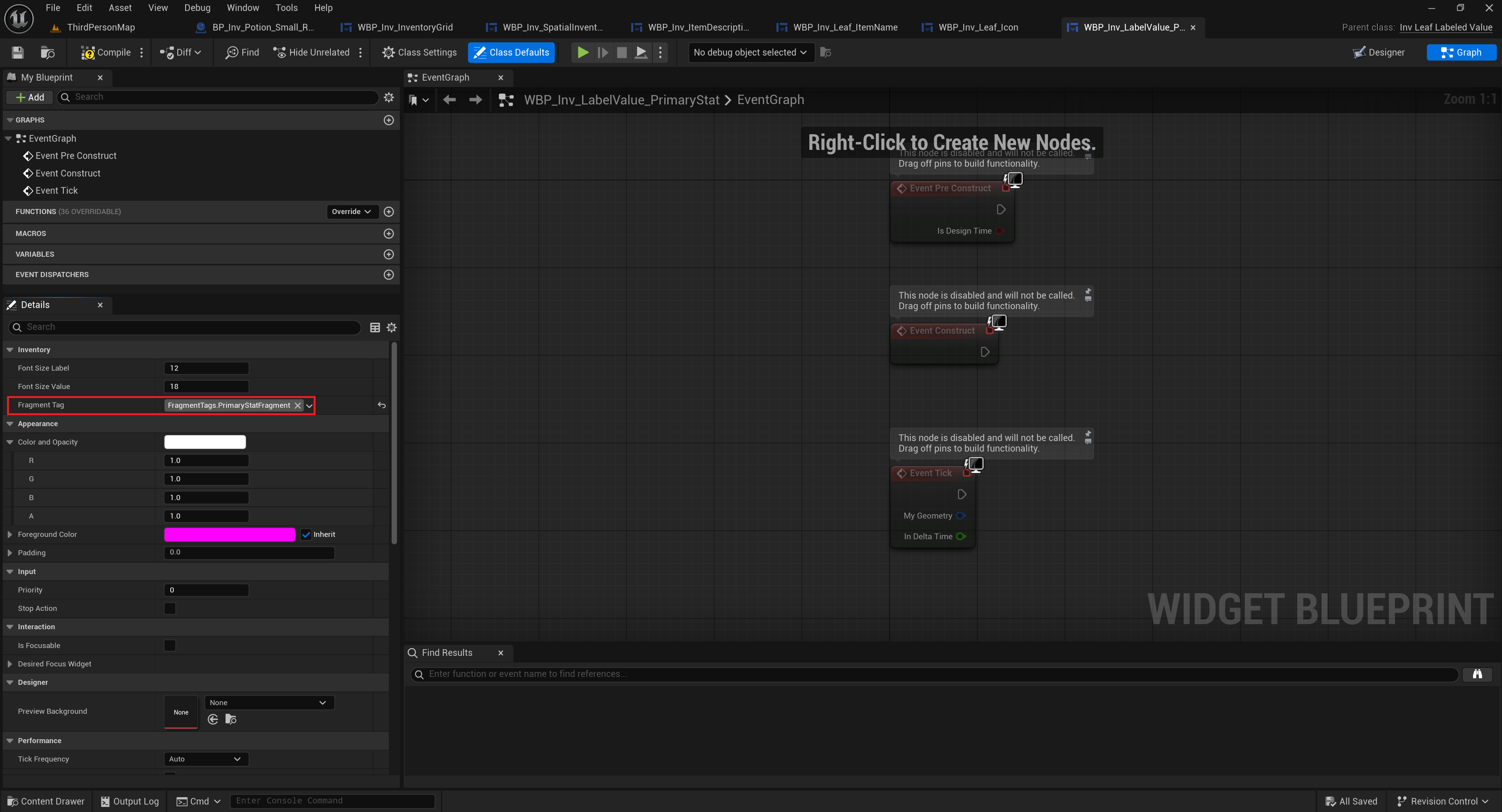Click the add new variable plus icon
Screen dimensions: 1502x812
[x=389, y=254]
